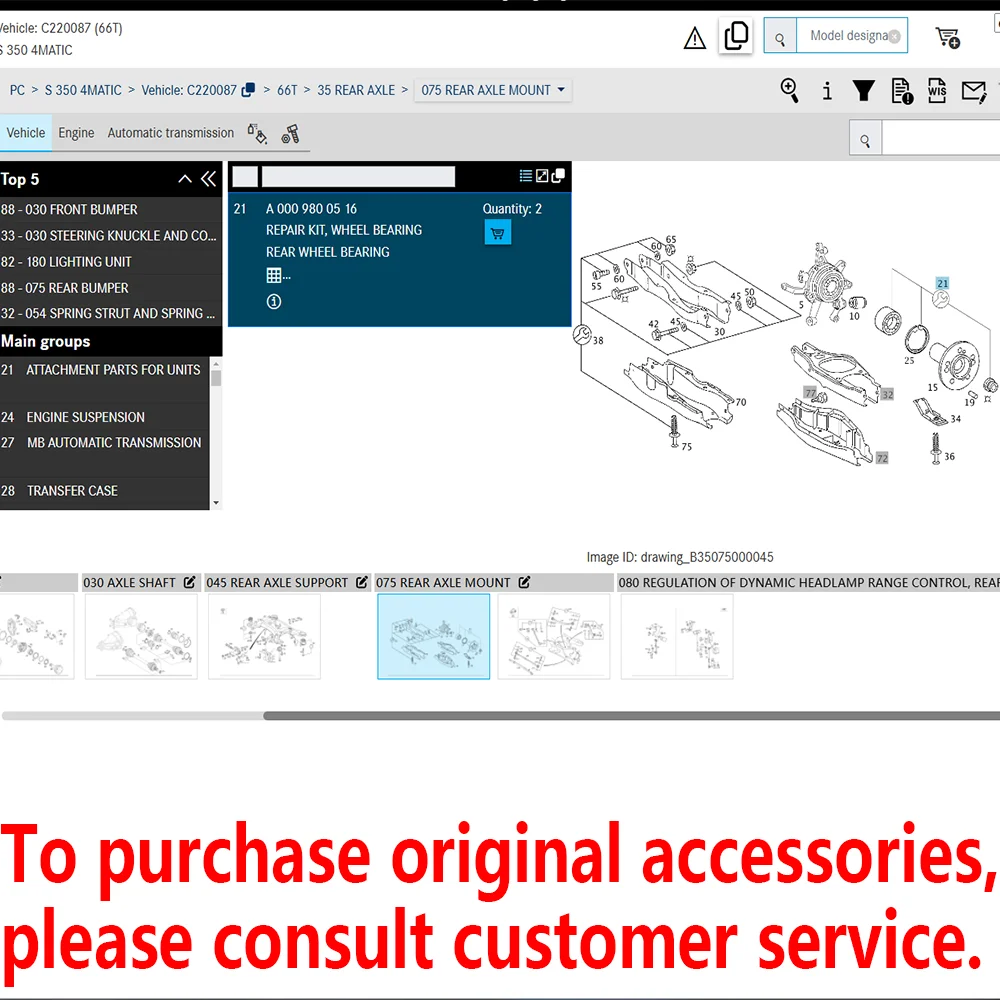Click the filter funnel icon
Screen dimensions: 1000x1000
tap(864, 91)
